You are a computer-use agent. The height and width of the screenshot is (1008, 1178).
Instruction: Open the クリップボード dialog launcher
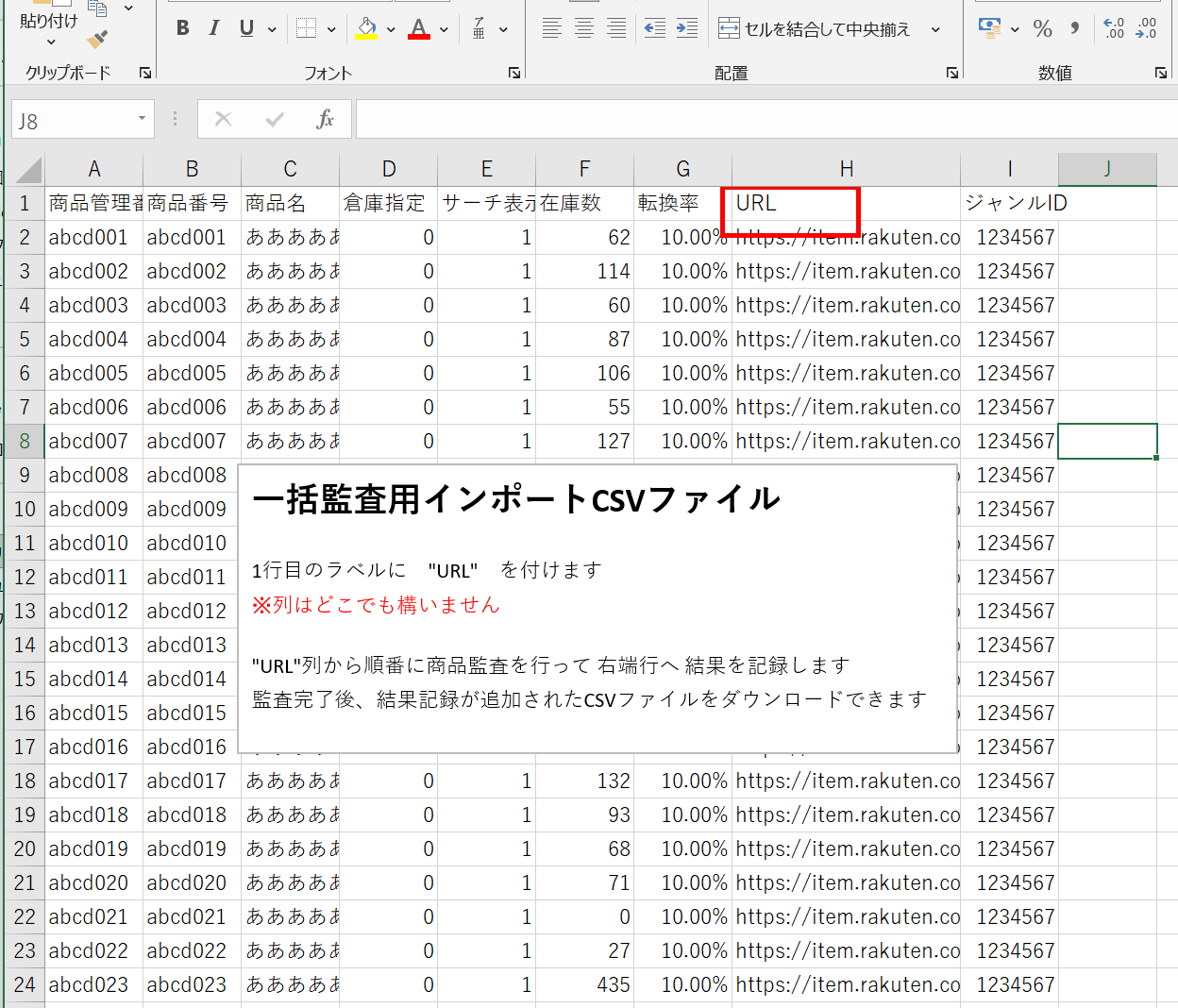pyautogui.click(x=145, y=73)
